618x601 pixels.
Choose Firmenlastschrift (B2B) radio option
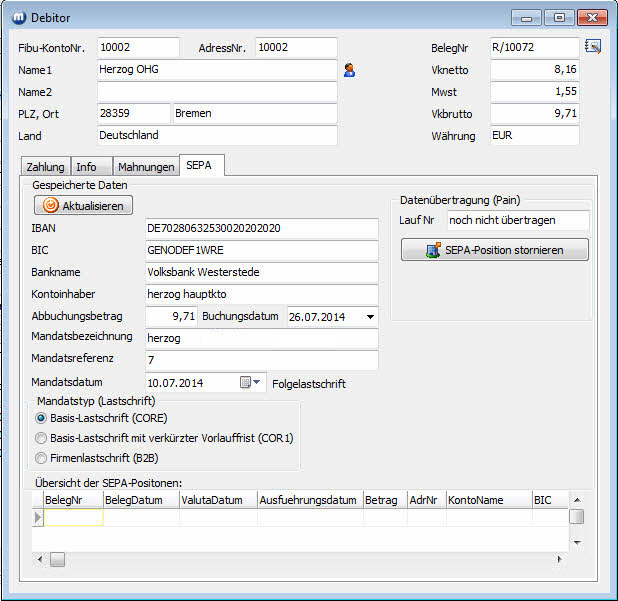click(41, 458)
